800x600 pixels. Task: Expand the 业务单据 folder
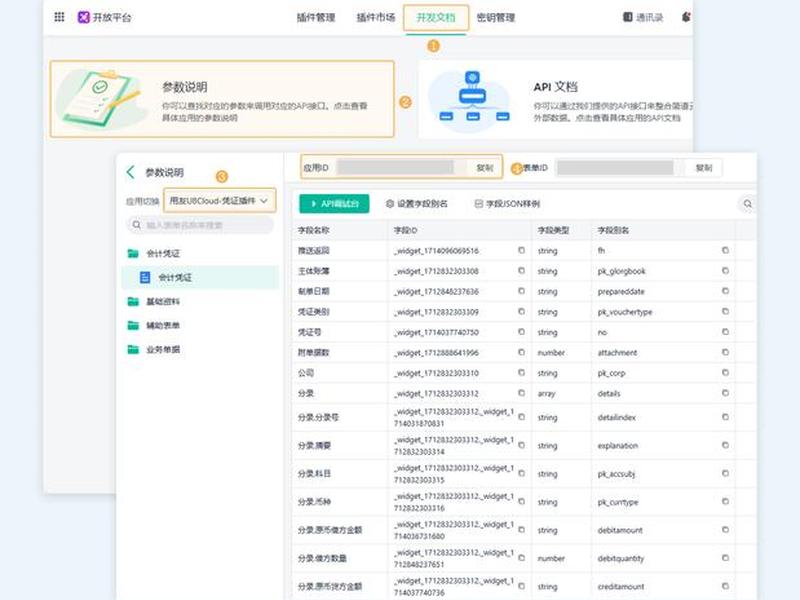point(133,349)
